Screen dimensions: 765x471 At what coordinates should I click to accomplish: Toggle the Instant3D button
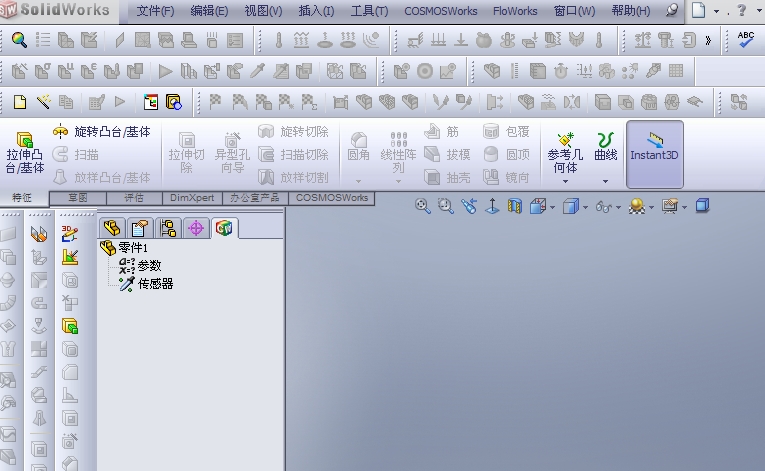pos(654,154)
